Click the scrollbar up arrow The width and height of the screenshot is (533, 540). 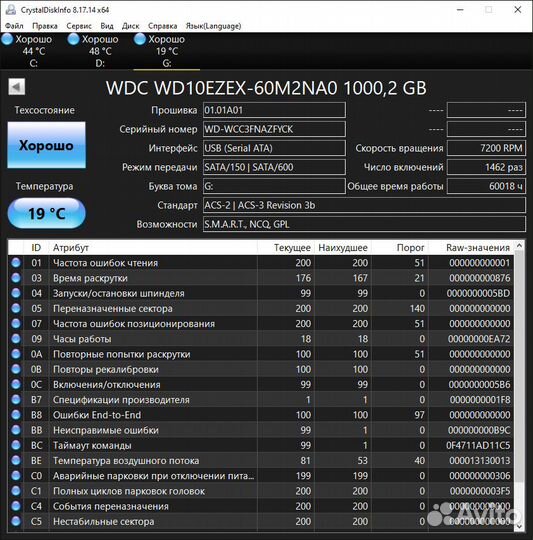pos(519,246)
